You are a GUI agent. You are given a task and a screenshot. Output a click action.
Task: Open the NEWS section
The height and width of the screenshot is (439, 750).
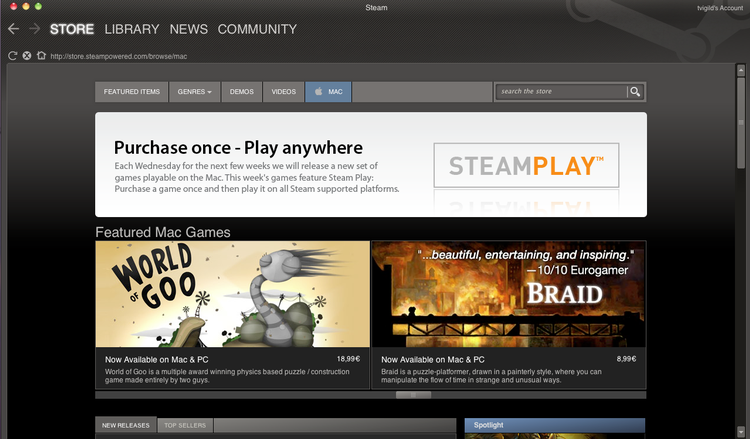pyautogui.click(x=188, y=29)
